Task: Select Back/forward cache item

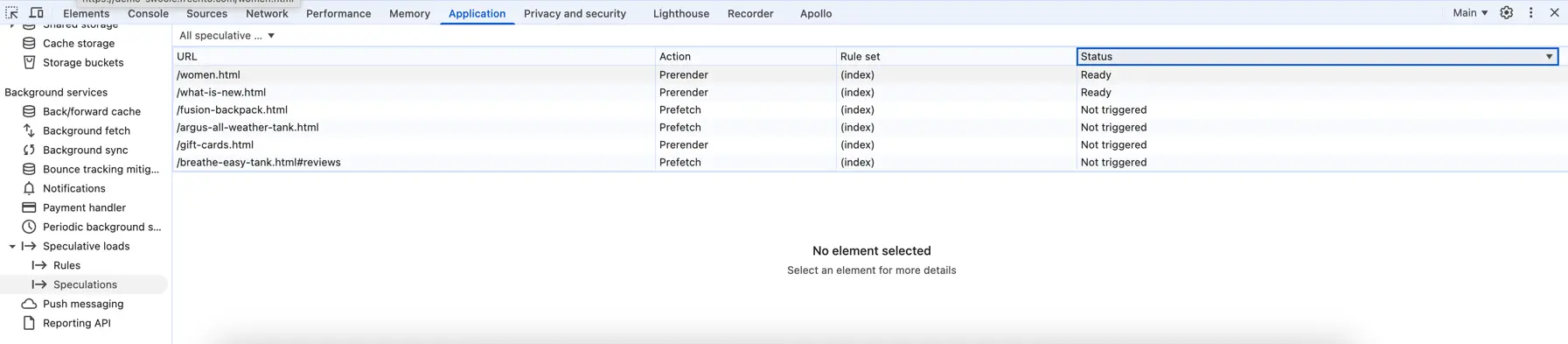Action: (92, 111)
